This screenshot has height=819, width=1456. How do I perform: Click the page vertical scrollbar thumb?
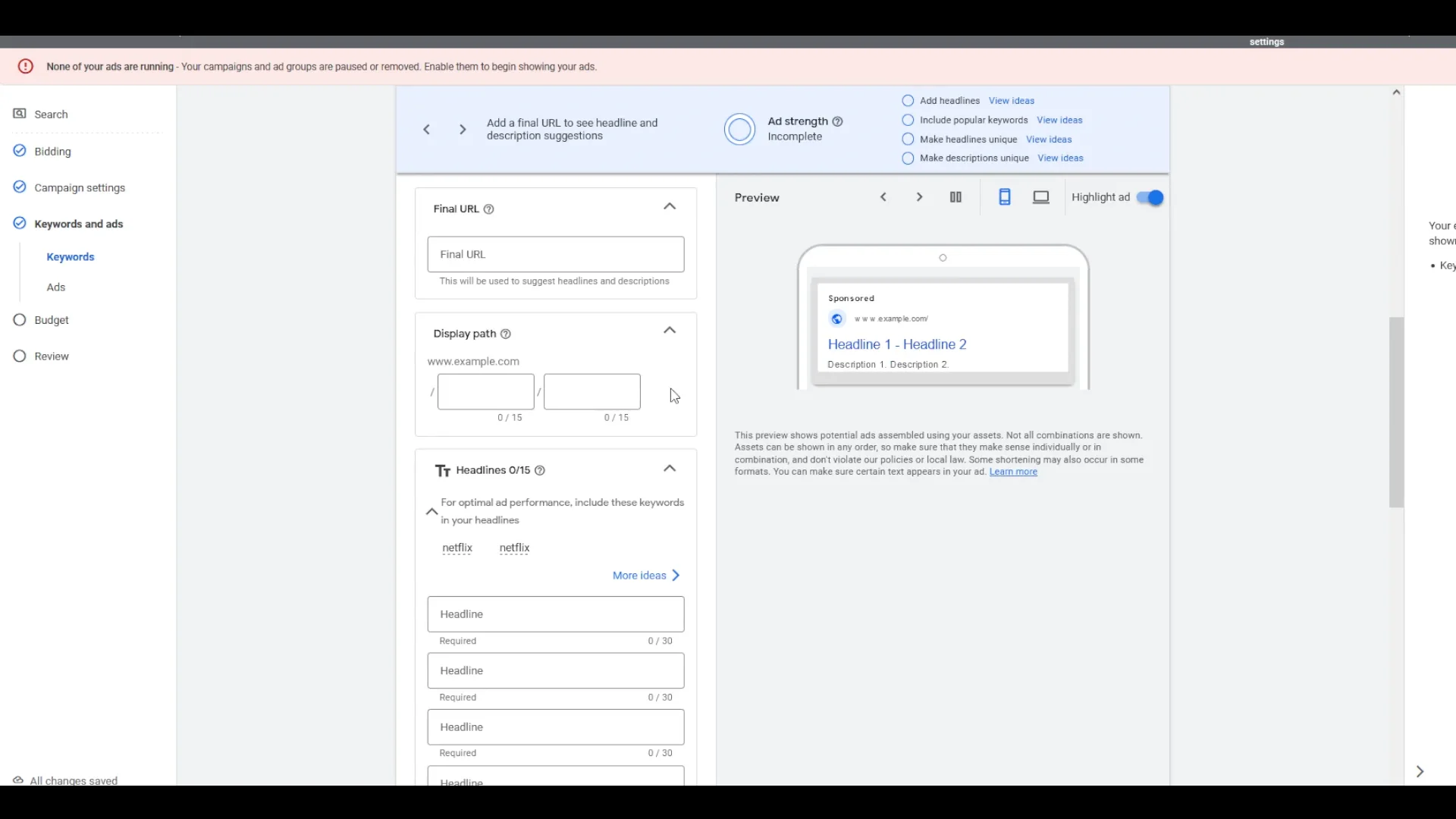(1396, 412)
